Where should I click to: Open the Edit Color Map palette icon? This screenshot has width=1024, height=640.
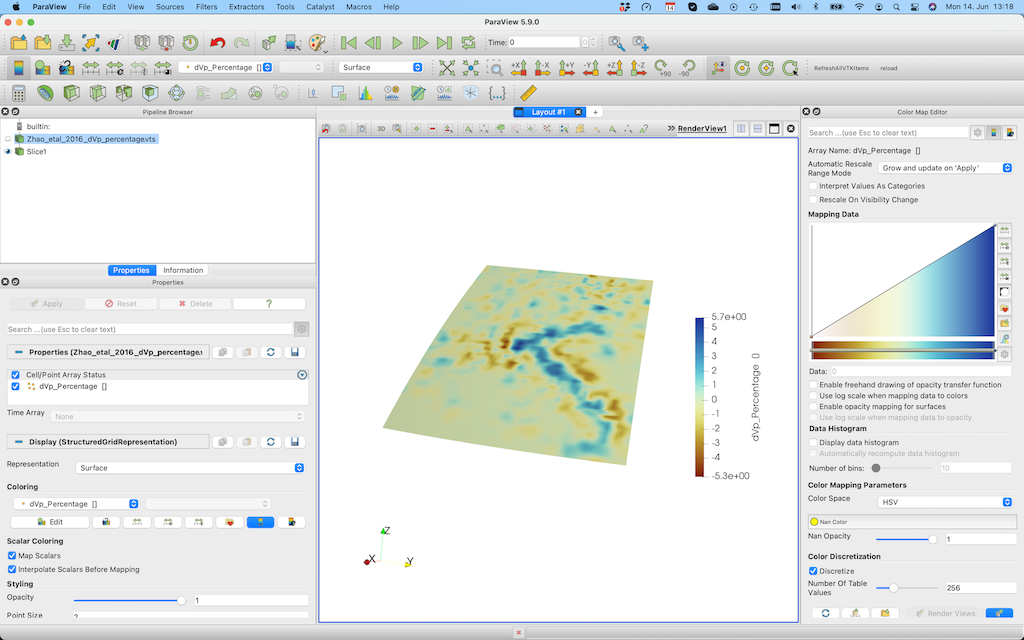[317, 43]
